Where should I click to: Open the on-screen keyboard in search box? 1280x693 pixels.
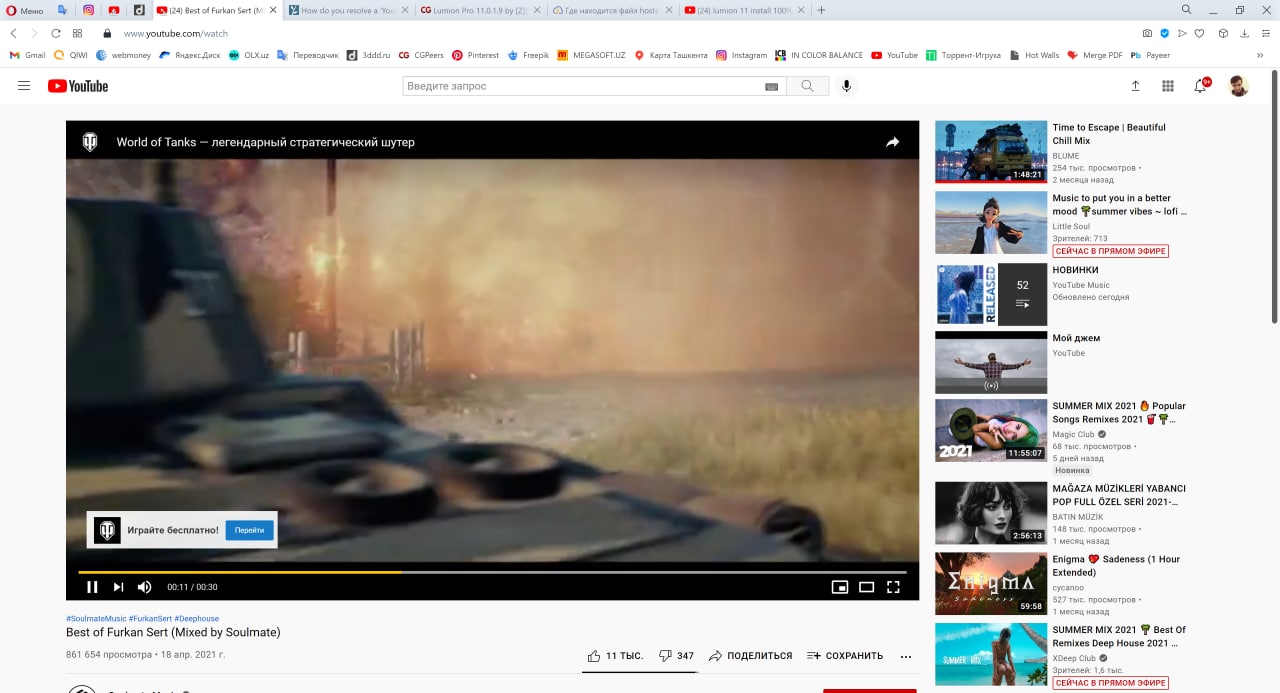click(x=771, y=87)
